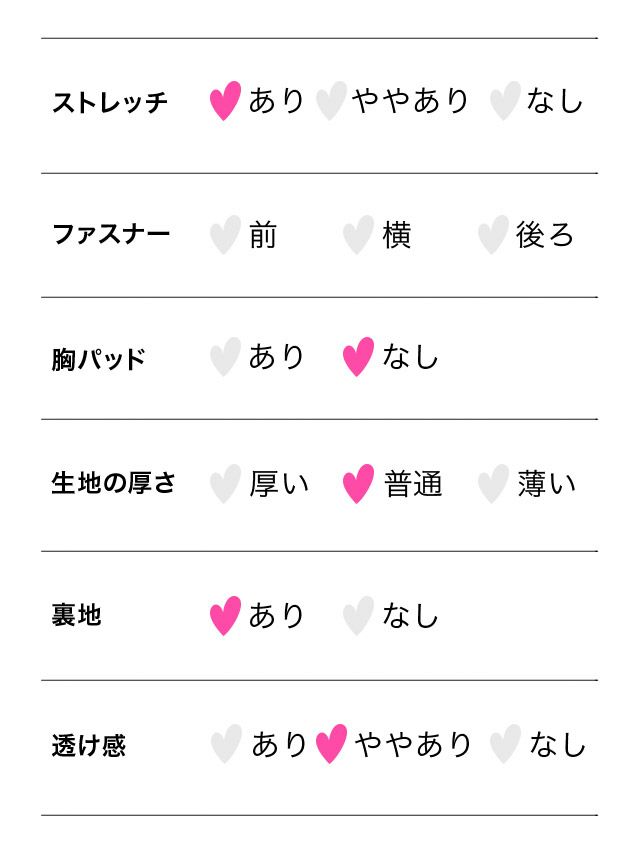Viewport: 640px width, 854px height.
Task: Select the heart next to ファスナー 横
Action: (358, 236)
